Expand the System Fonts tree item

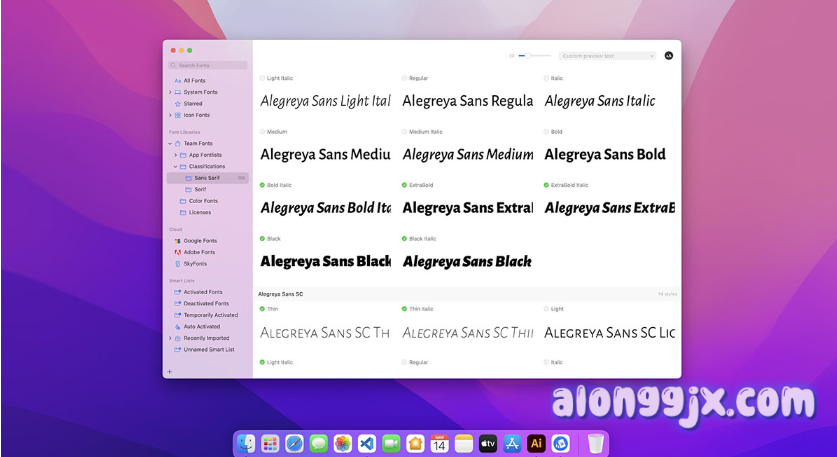click(170, 92)
